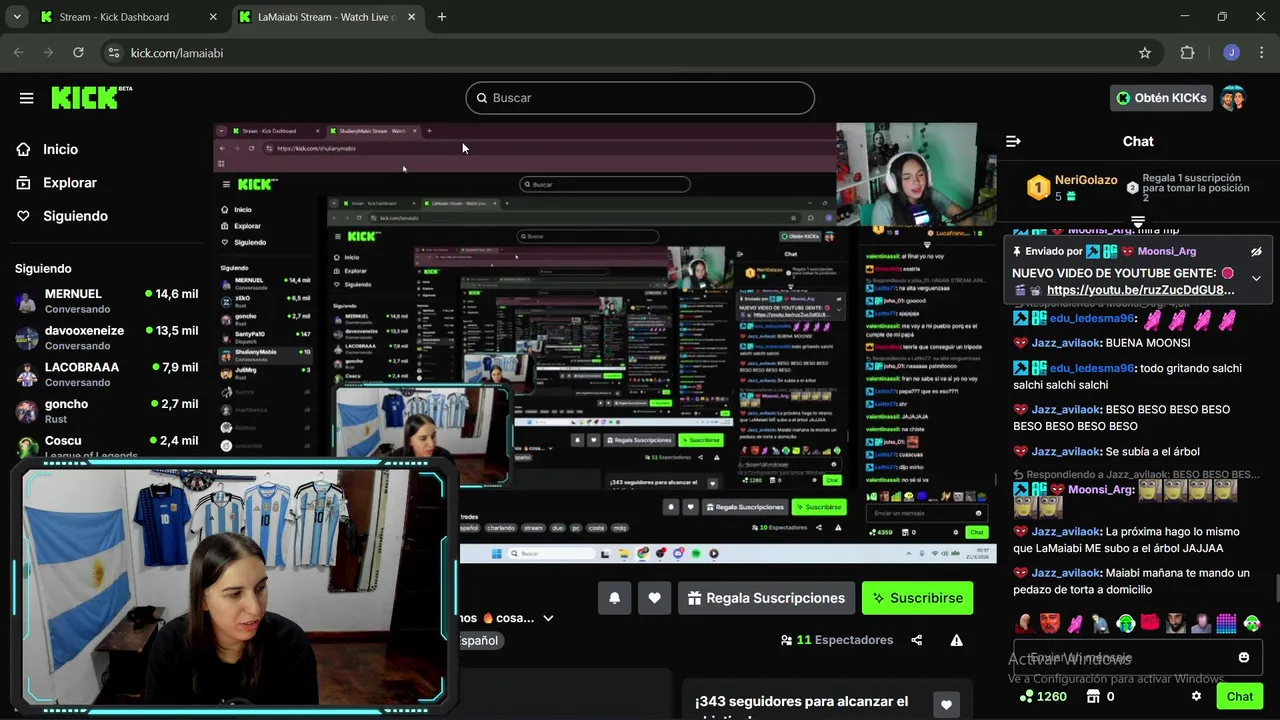The width and height of the screenshot is (1280, 720).
Task: Share the stream with the share icon
Action: [x=917, y=640]
